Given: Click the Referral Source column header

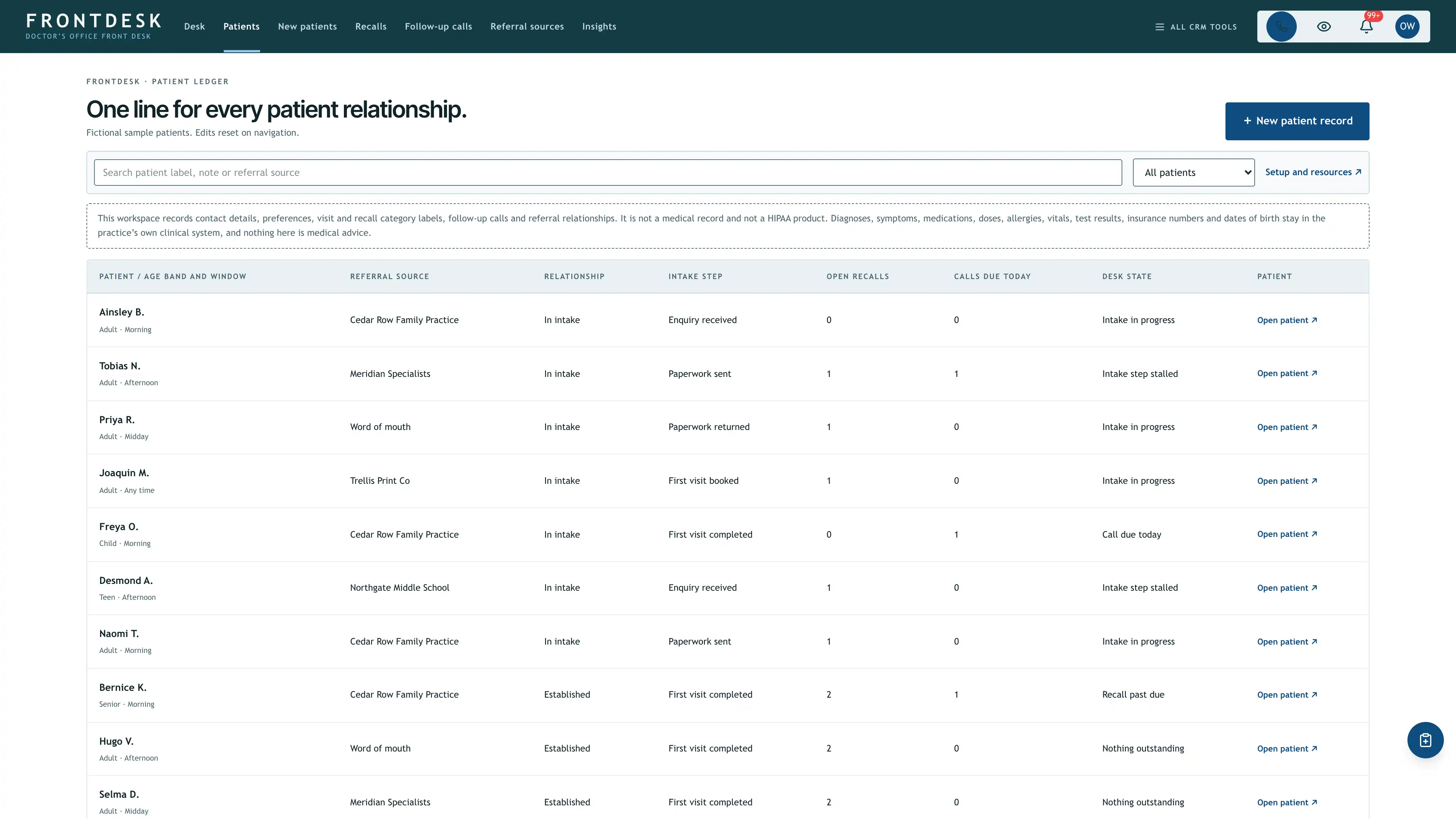Looking at the screenshot, I should click(x=389, y=276).
